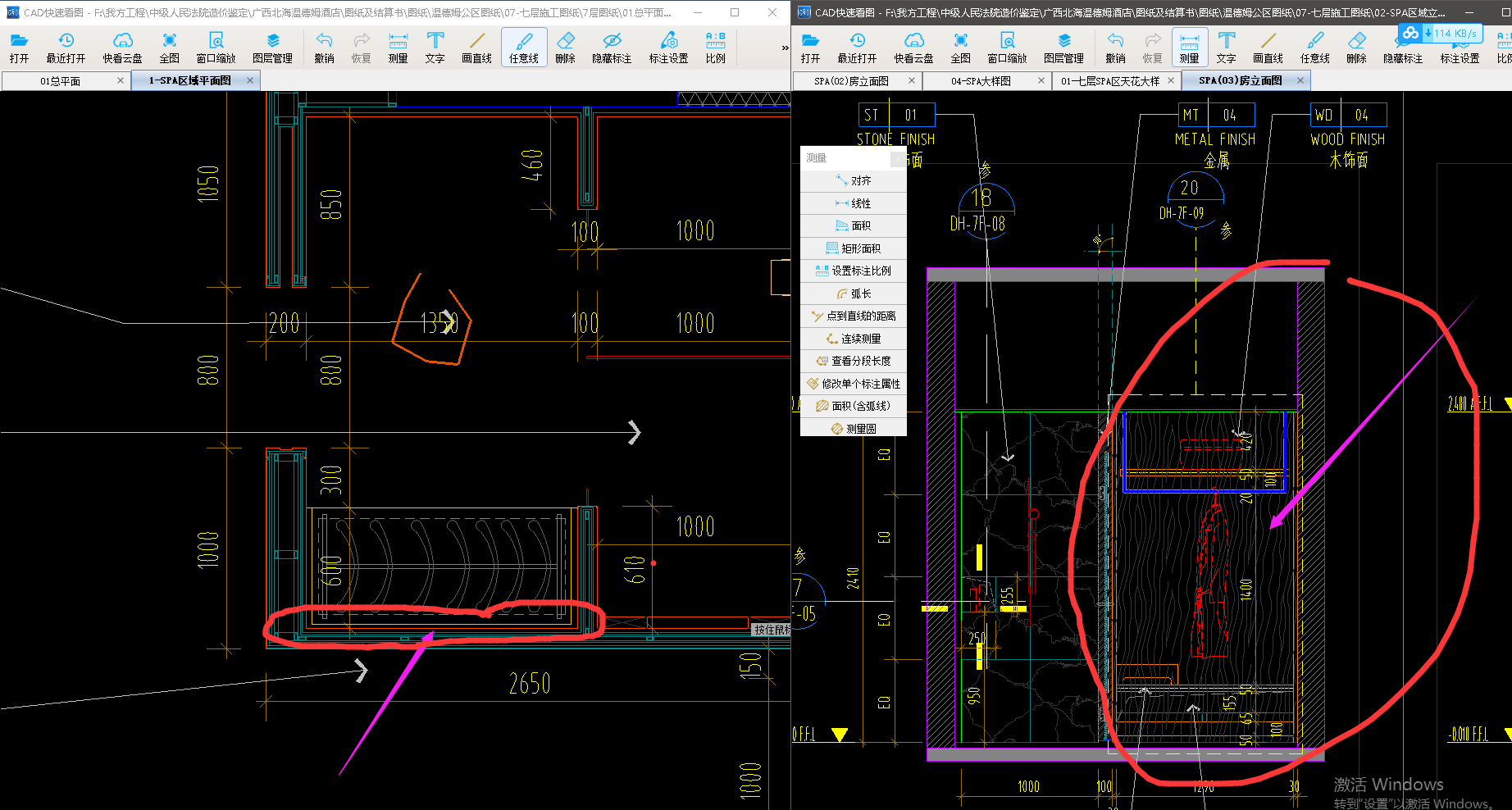Choose 点到直线的距离 in measure menu

pos(854,316)
